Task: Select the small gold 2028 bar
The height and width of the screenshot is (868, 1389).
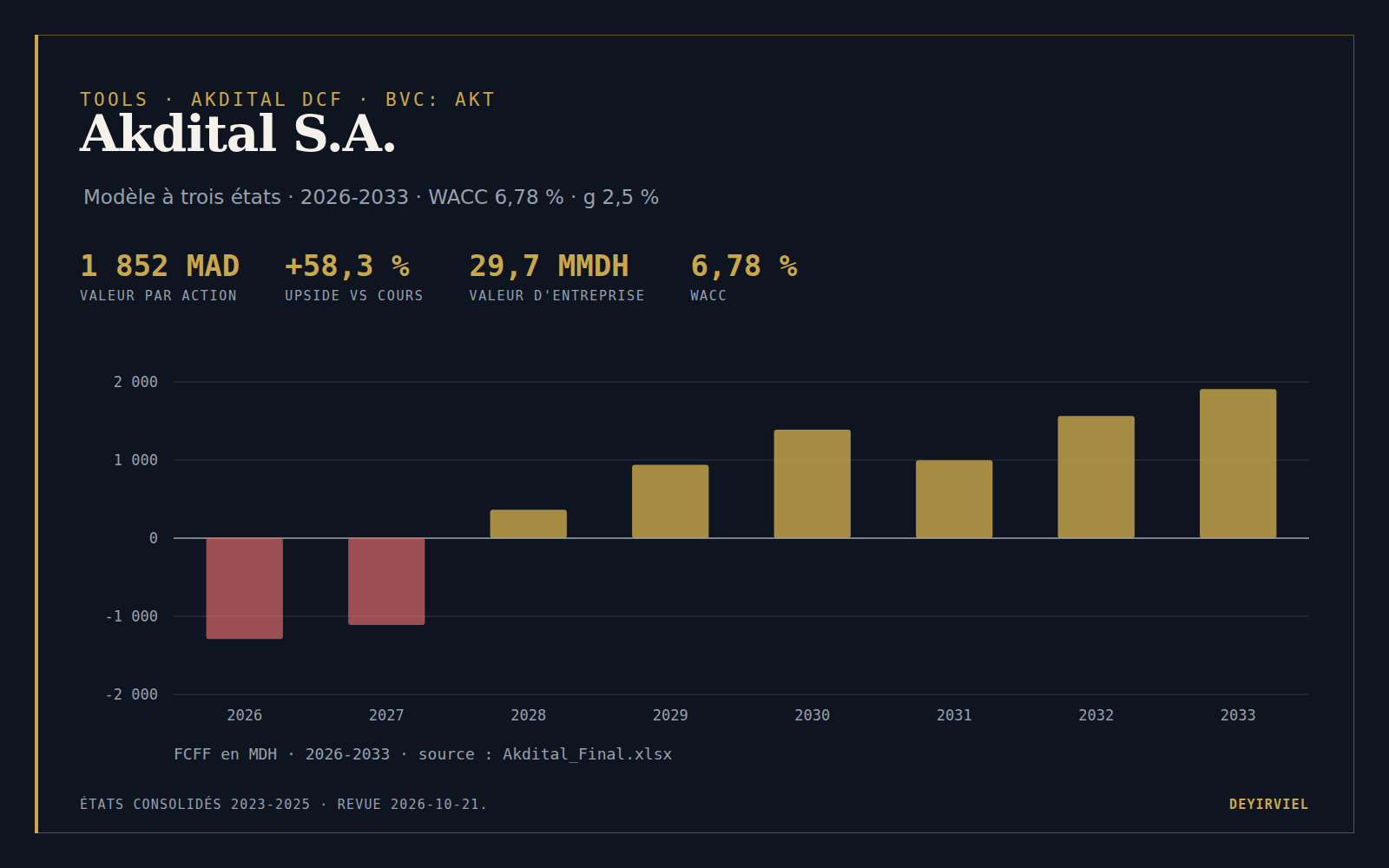Action: click(529, 524)
